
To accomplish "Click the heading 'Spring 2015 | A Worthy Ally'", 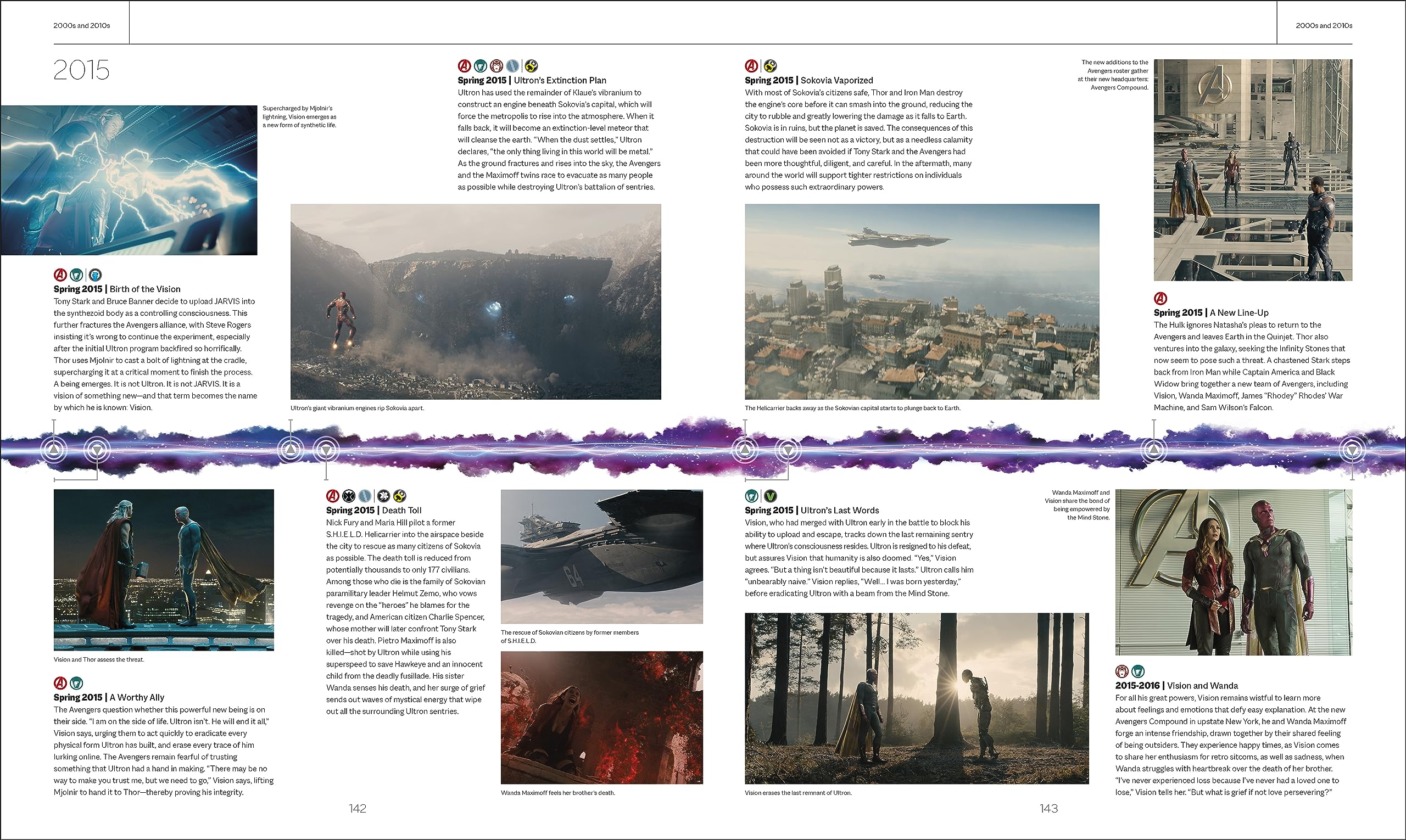I will coord(109,697).
